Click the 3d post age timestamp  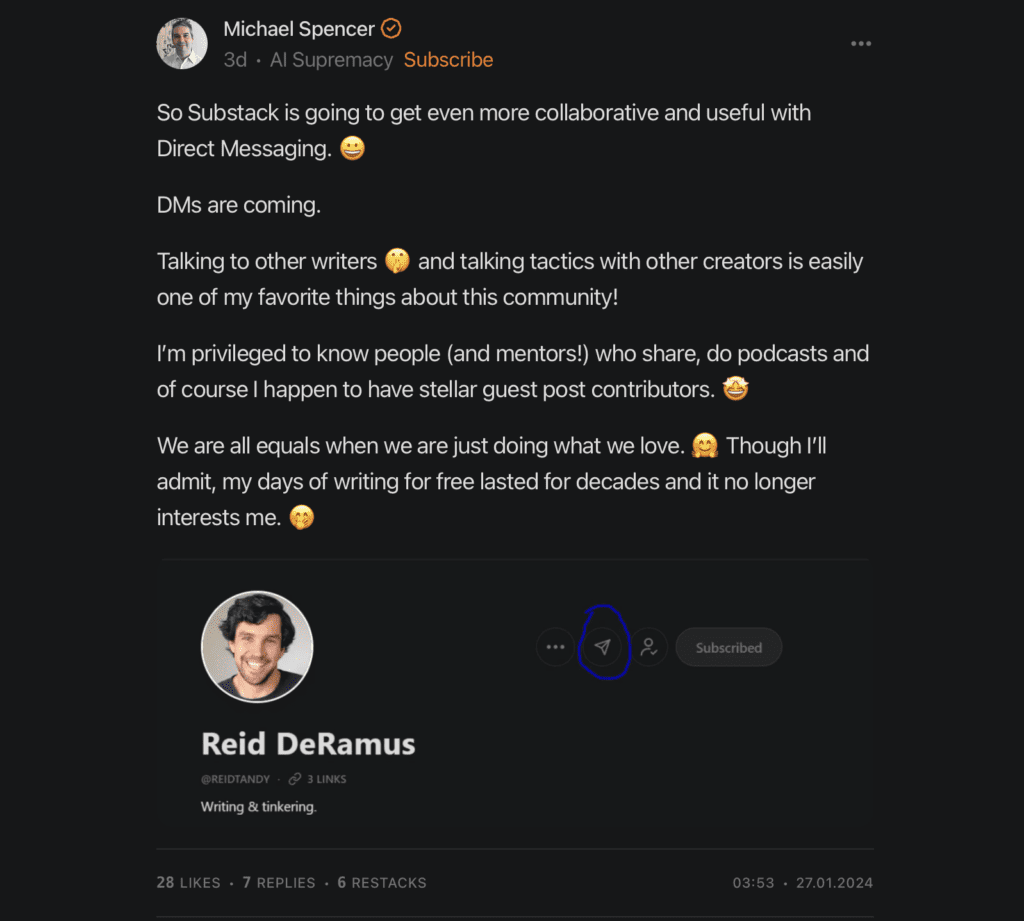click(x=235, y=60)
